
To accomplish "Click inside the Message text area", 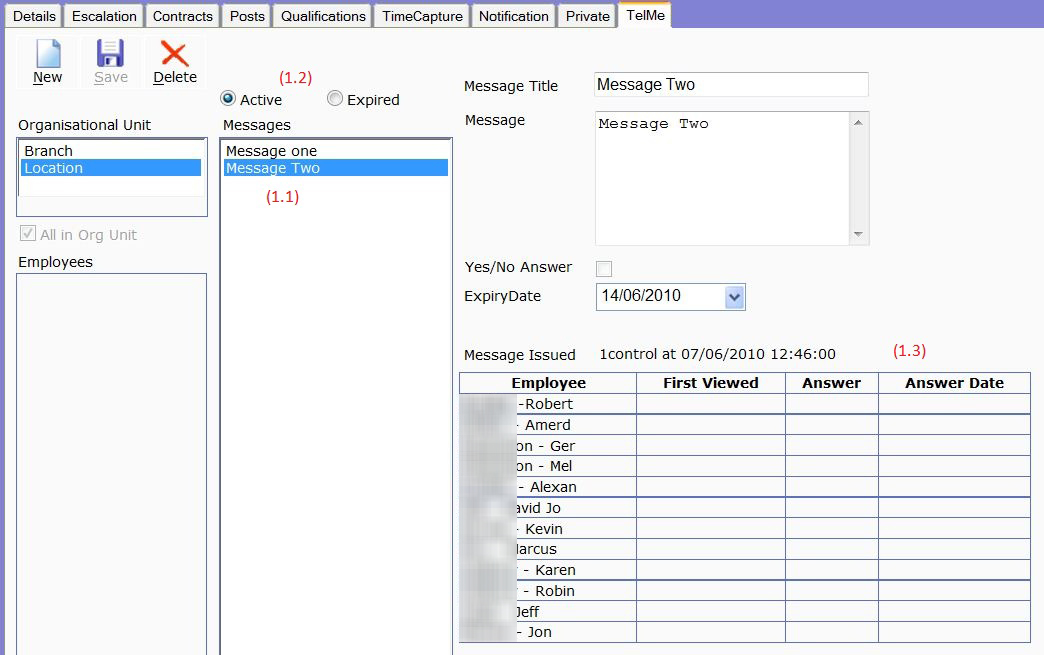I will point(722,178).
